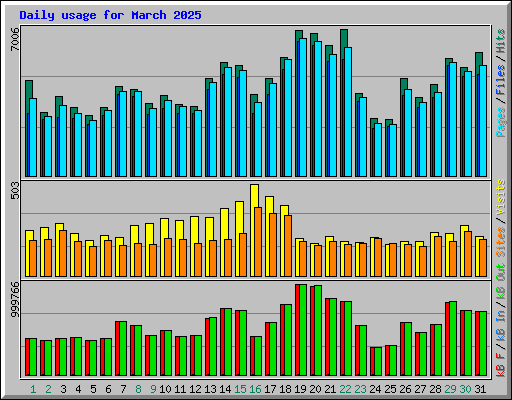512x400 pixels.
Task: Click day 20 on the x-axis
Action: (315, 389)
